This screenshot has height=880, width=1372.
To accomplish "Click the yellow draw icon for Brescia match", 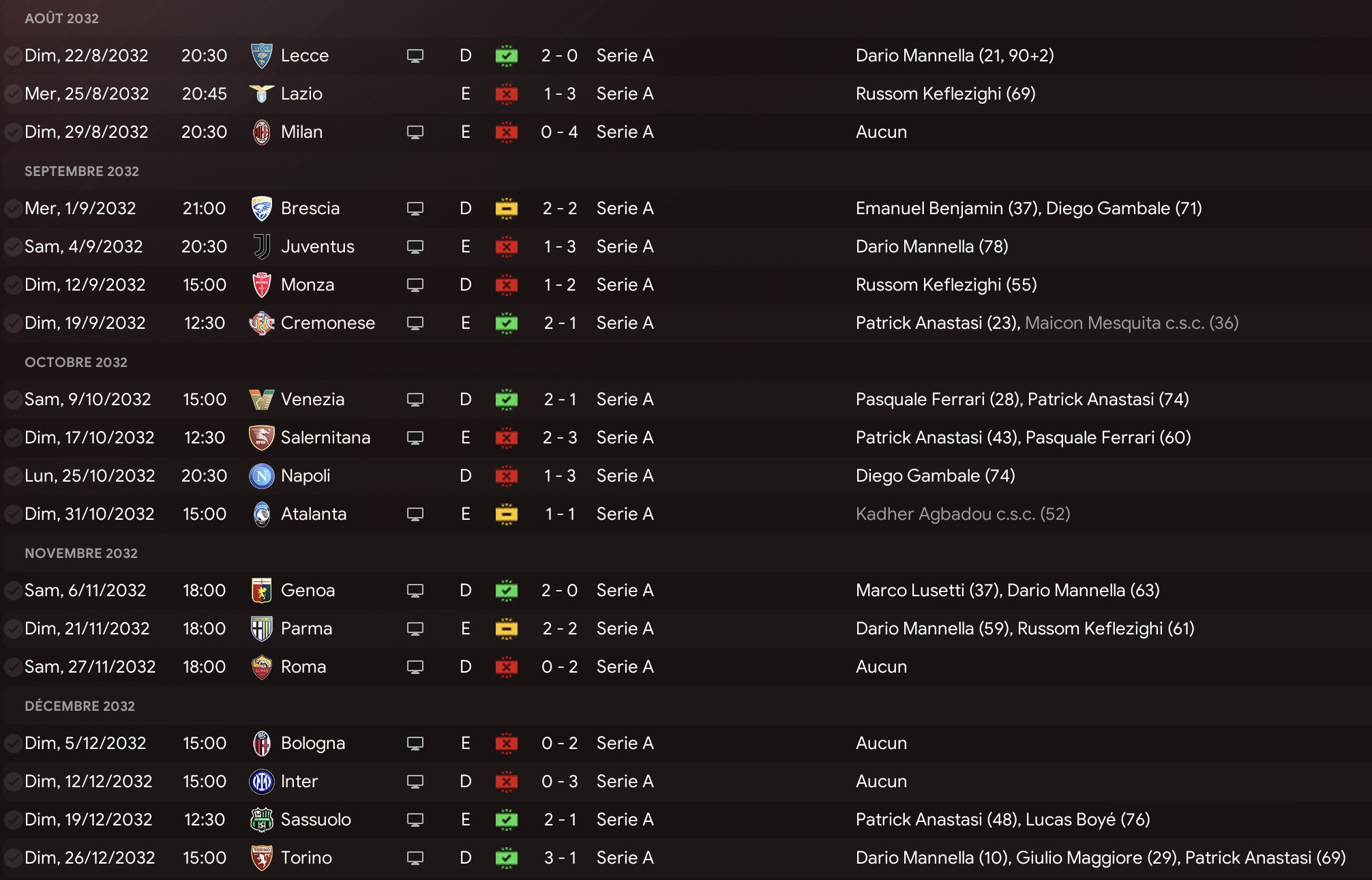I will 506,209.
